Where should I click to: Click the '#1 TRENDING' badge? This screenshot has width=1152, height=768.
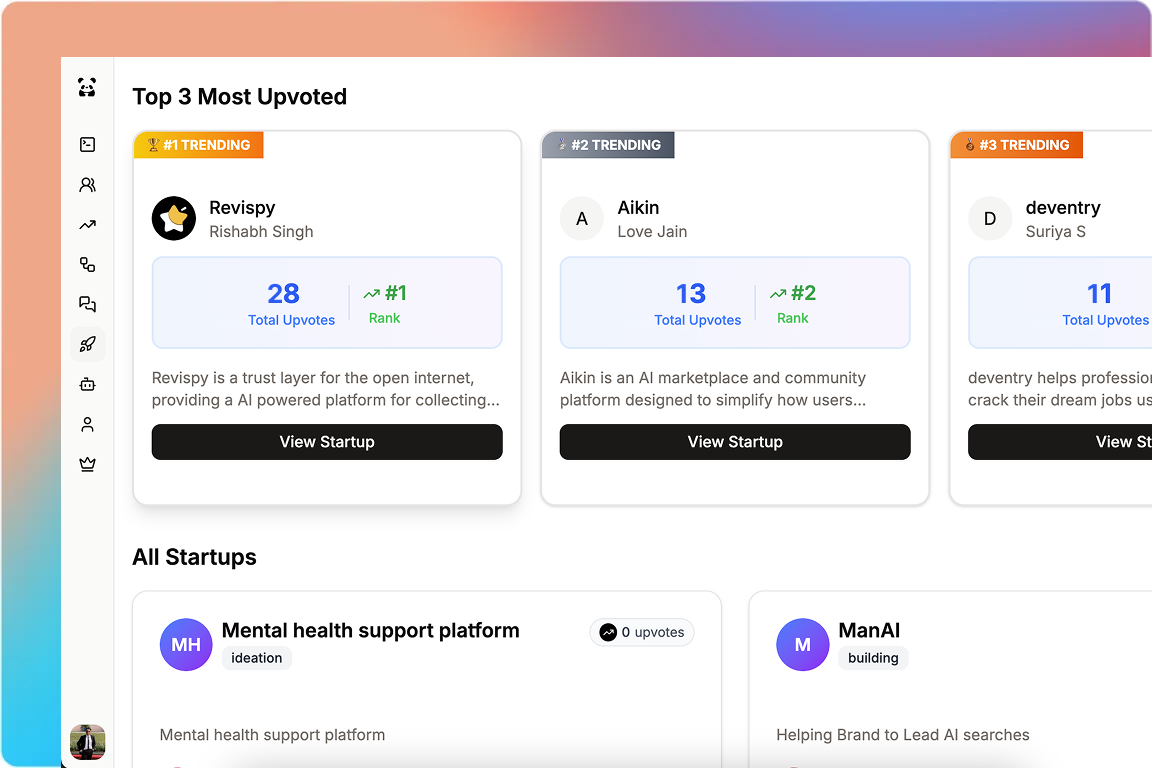[x=198, y=145]
